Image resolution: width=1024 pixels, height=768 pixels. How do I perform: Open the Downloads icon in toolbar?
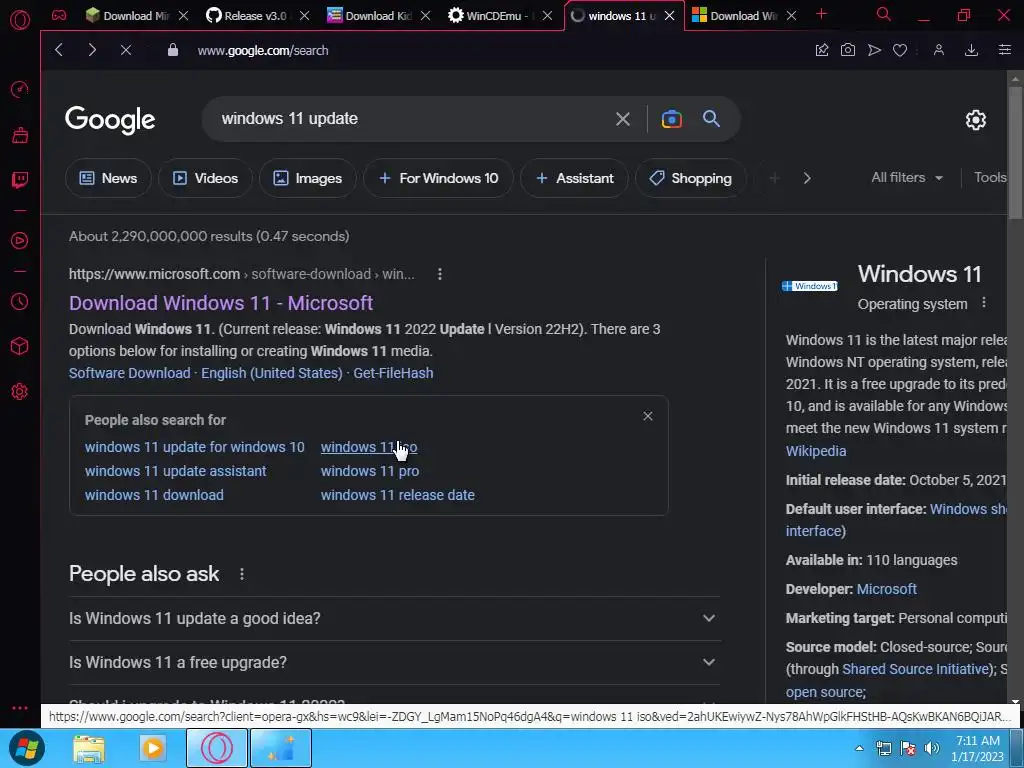coord(972,50)
